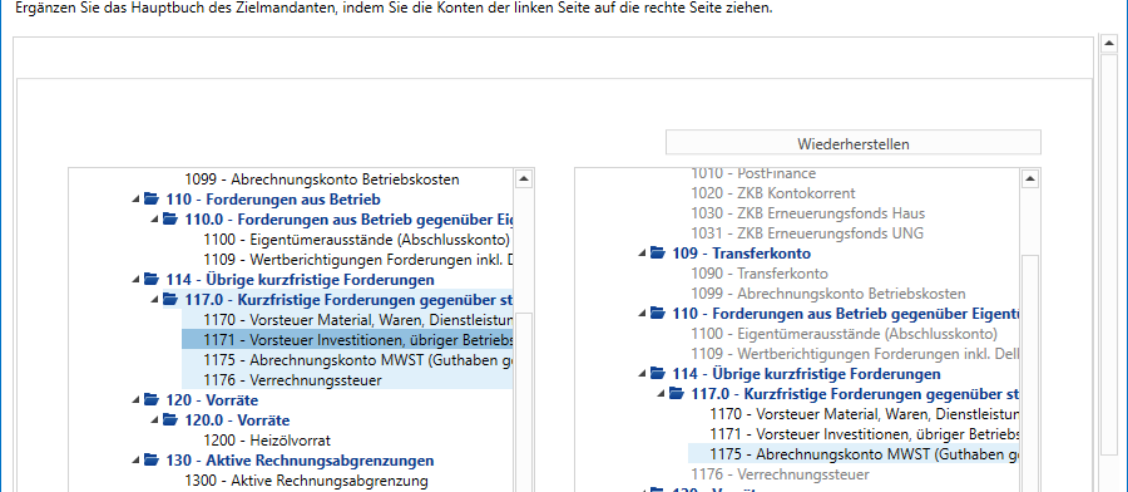
Task: Select 1030 - ZKB Erneuerungsfonds Haus
Action: 808,214
